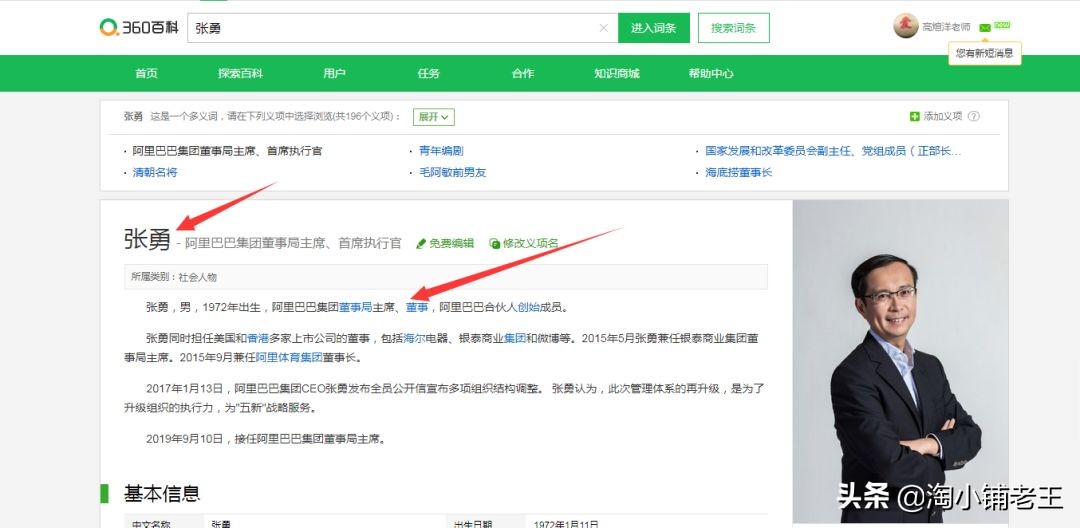Open the user avatar picture
The height and width of the screenshot is (528, 1080).
pyautogui.click(x=906, y=26)
